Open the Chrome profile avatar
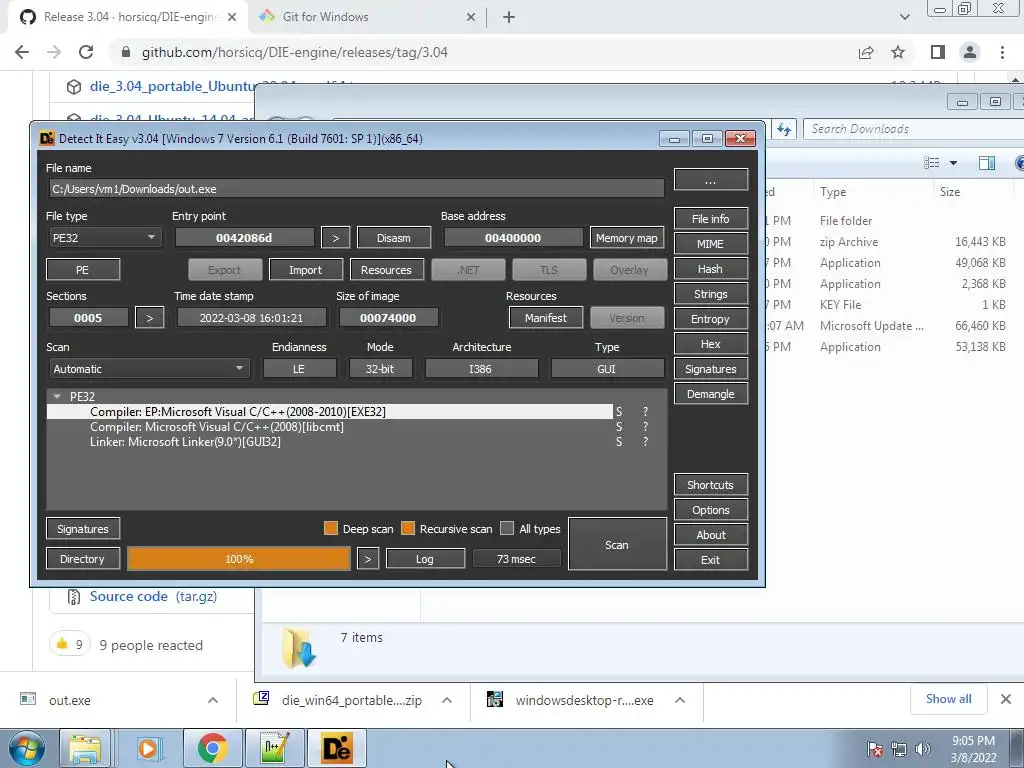The height and width of the screenshot is (768, 1024). pos(970,52)
